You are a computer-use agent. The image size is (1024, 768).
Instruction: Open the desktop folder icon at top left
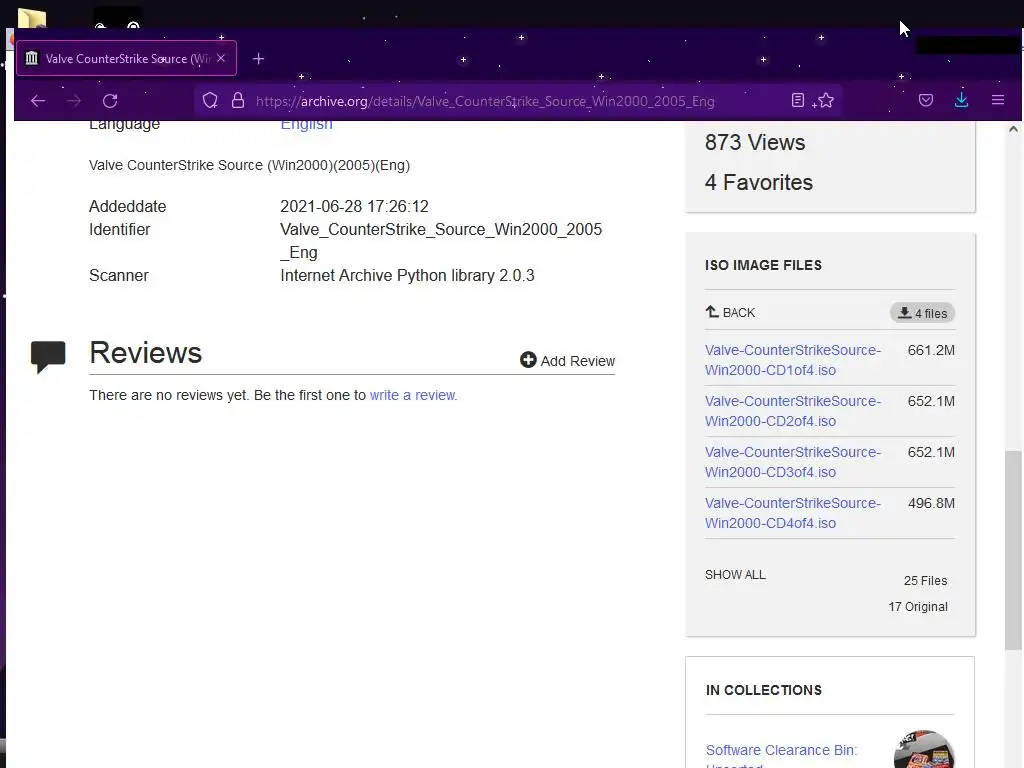coord(31,18)
